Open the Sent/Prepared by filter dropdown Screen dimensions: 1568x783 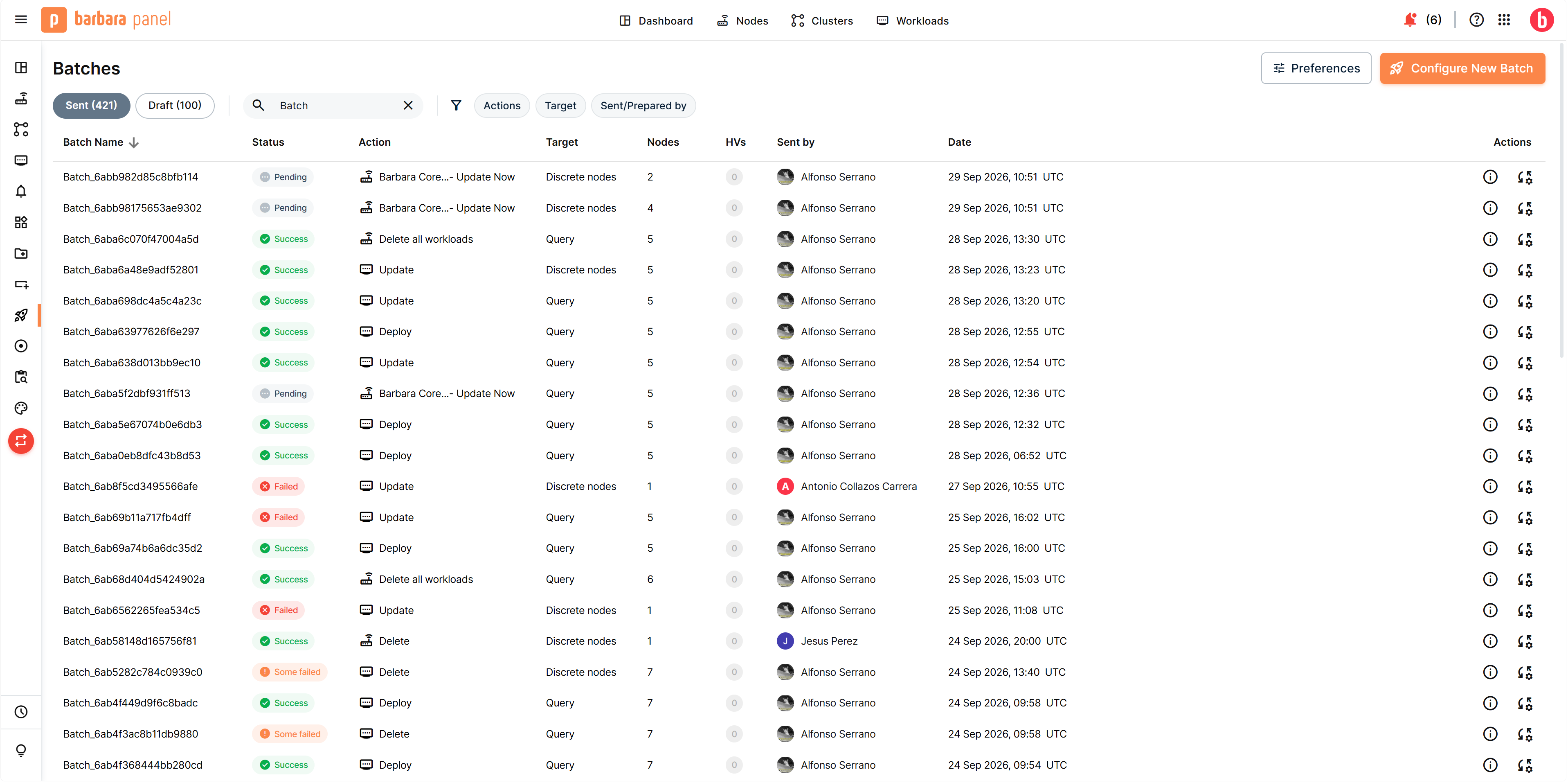(x=643, y=105)
